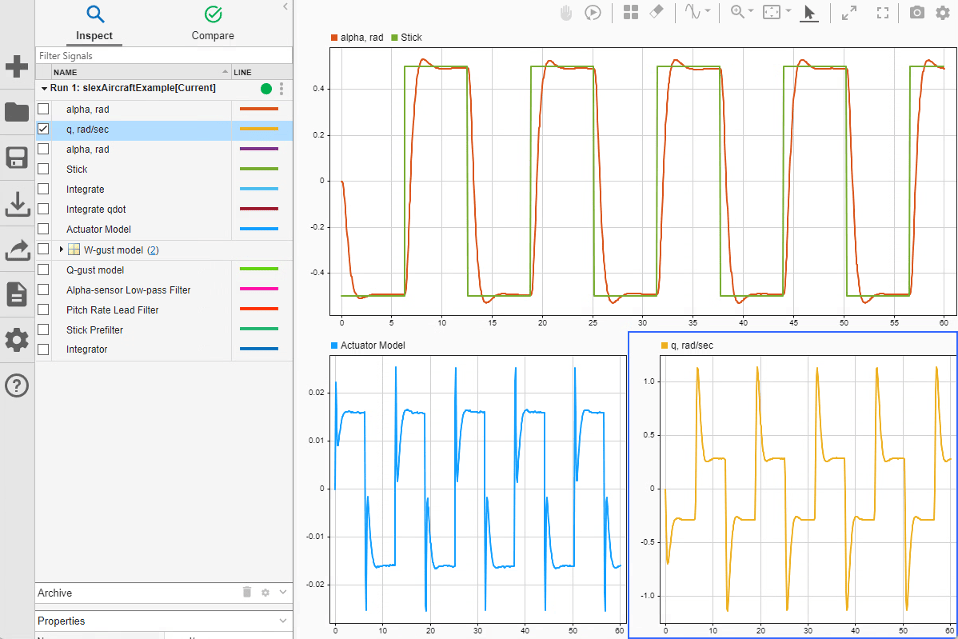The height and width of the screenshot is (639, 958).
Task: Switch to the Inspect tab
Action: (x=94, y=23)
